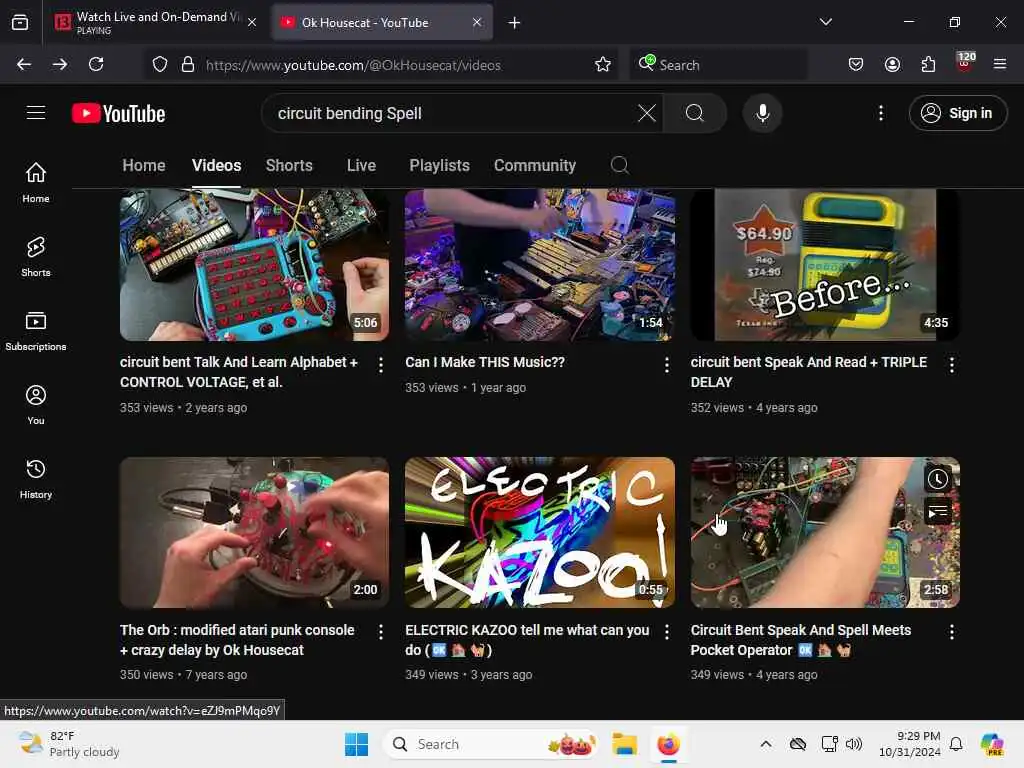Click the Firefox Search box
This screenshot has height=768, width=1024.
718,65
